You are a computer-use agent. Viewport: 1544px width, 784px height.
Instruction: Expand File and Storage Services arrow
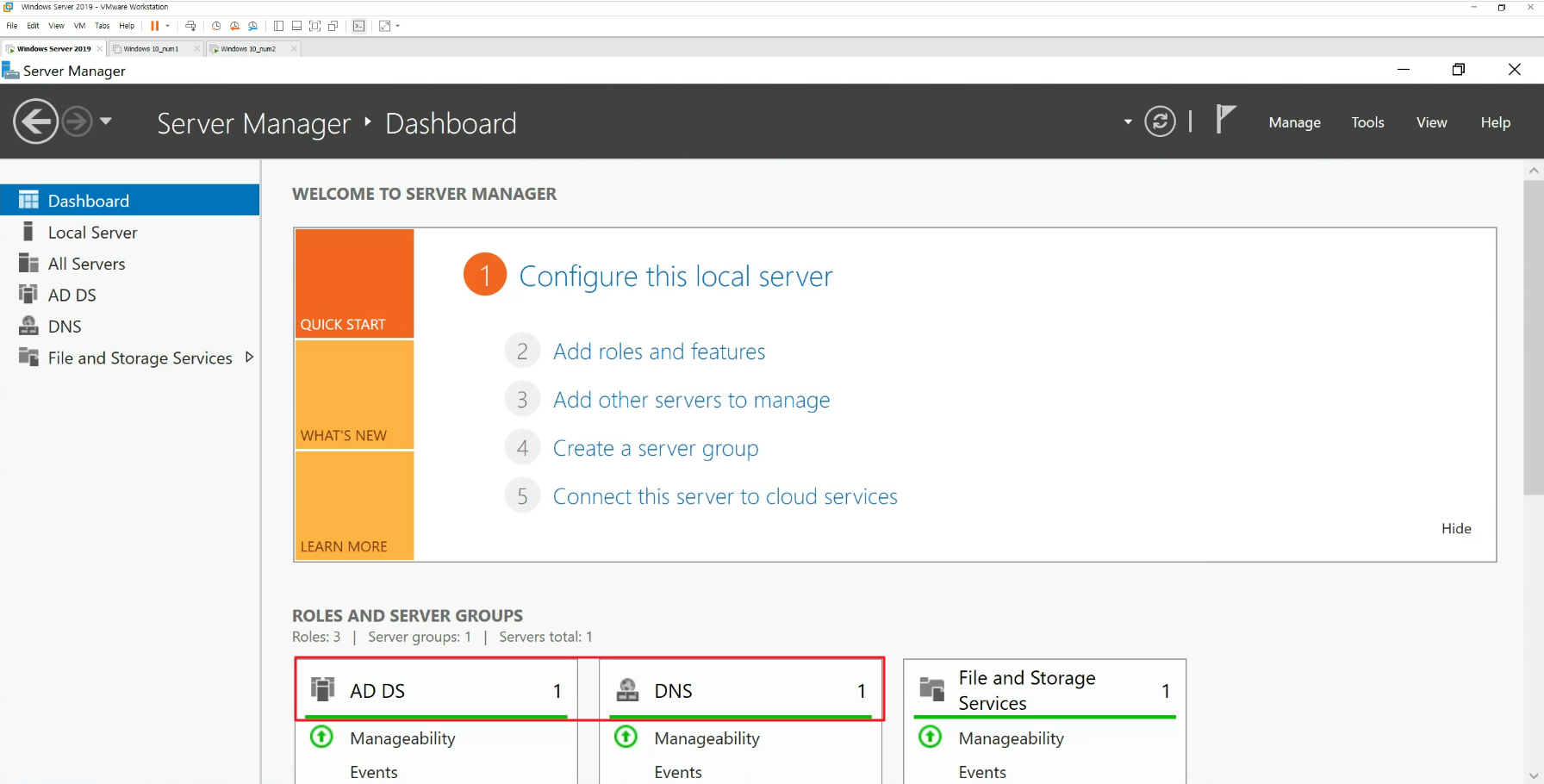(250, 357)
